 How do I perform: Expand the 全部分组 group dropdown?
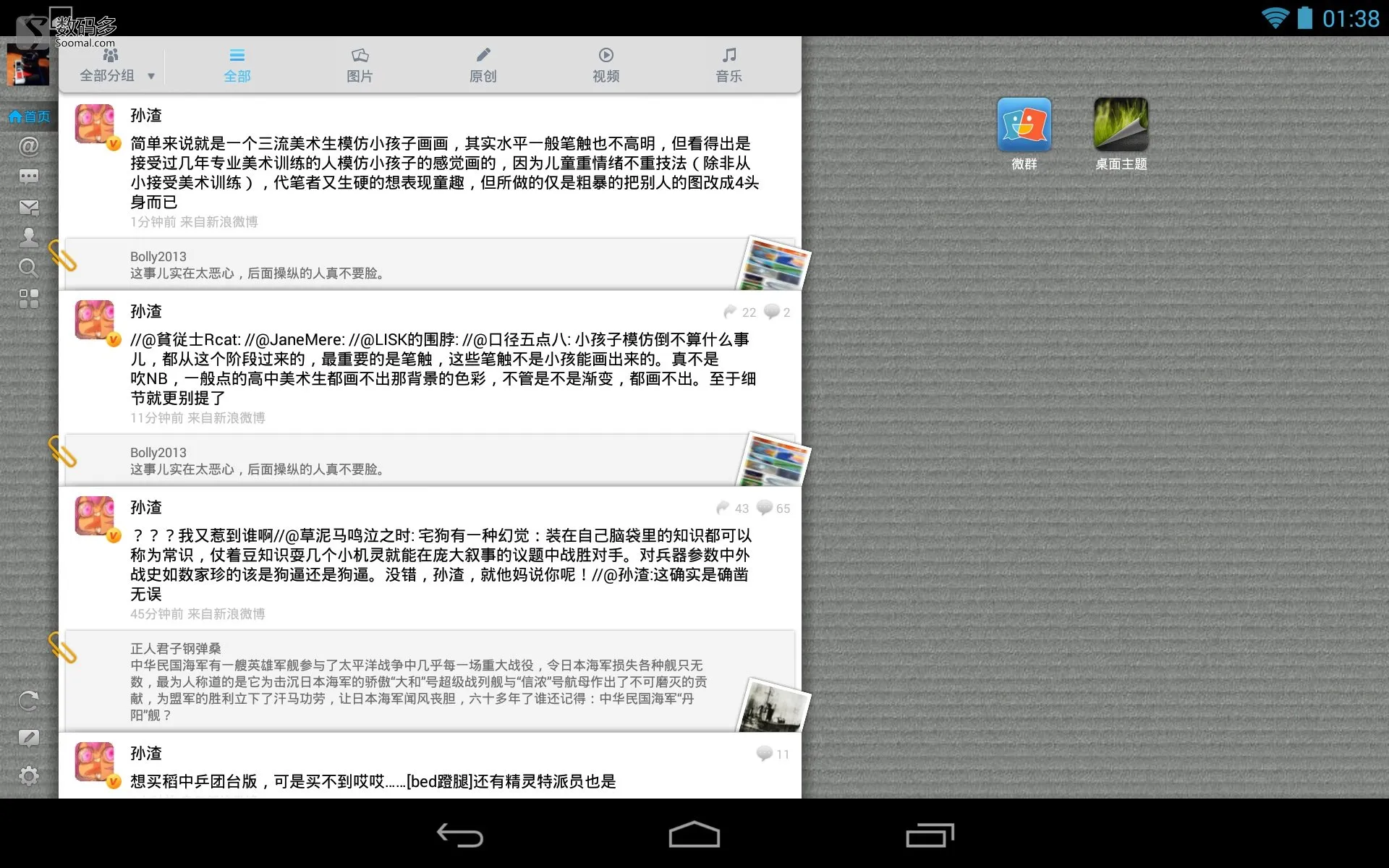(x=116, y=65)
